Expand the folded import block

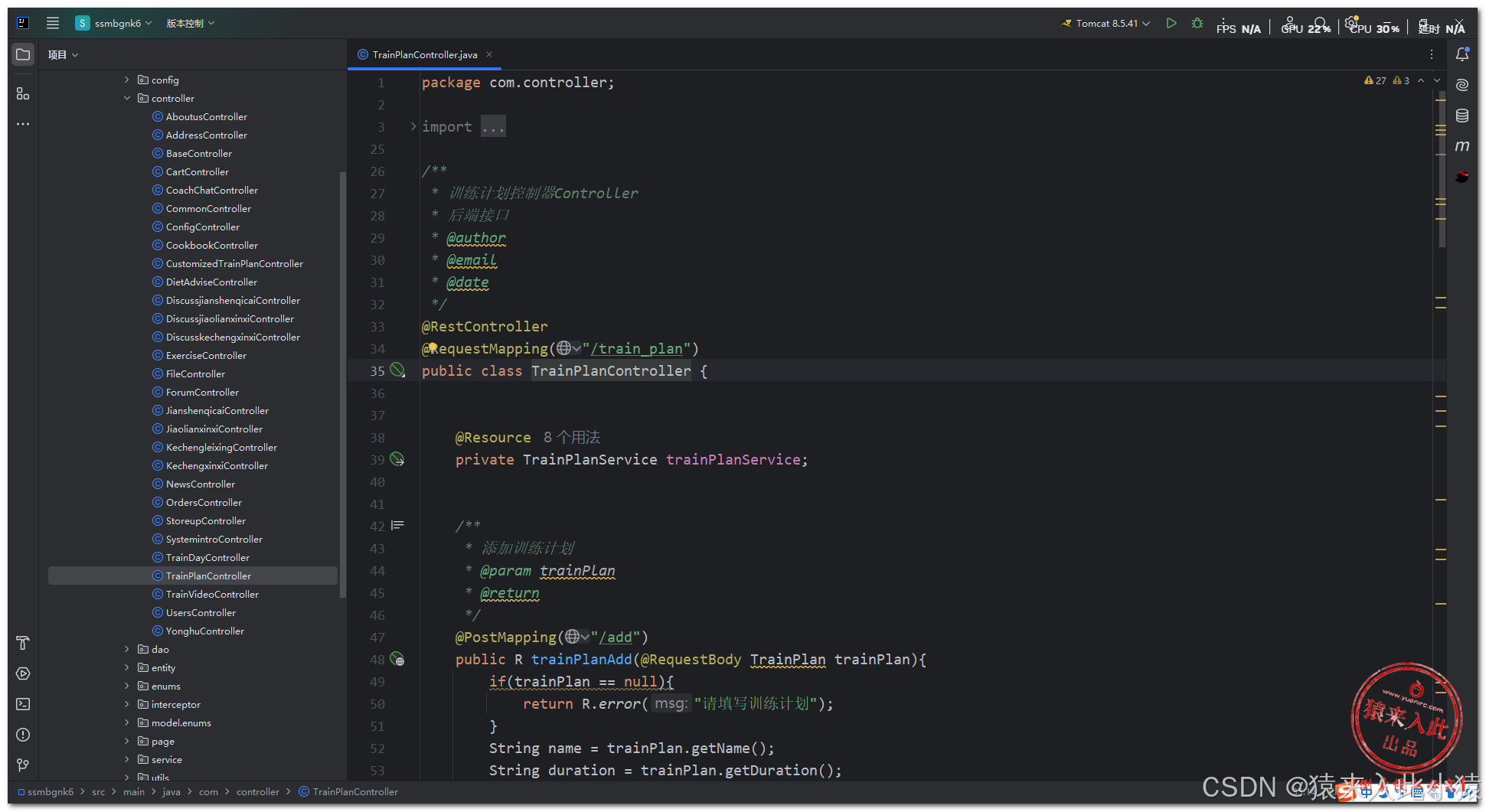[x=413, y=126]
